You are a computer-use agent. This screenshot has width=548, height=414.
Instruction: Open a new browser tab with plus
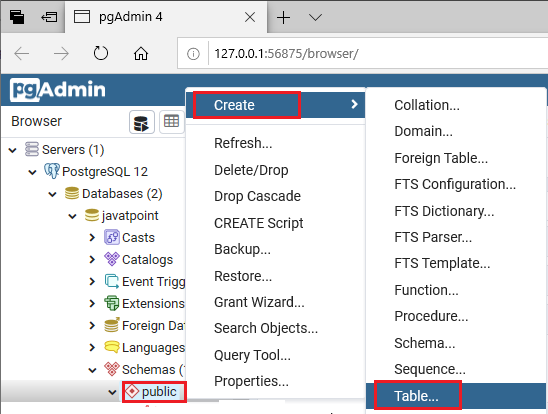[283, 17]
